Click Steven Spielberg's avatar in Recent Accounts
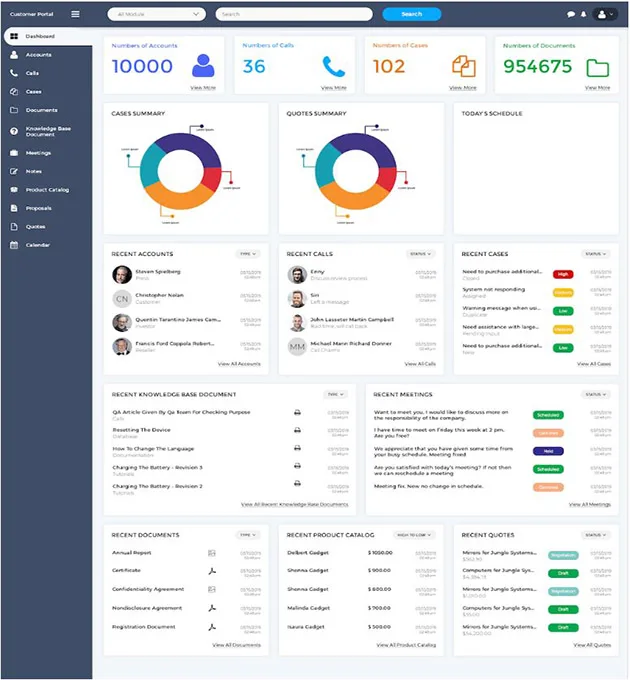The image size is (630, 680). pos(122,274)
